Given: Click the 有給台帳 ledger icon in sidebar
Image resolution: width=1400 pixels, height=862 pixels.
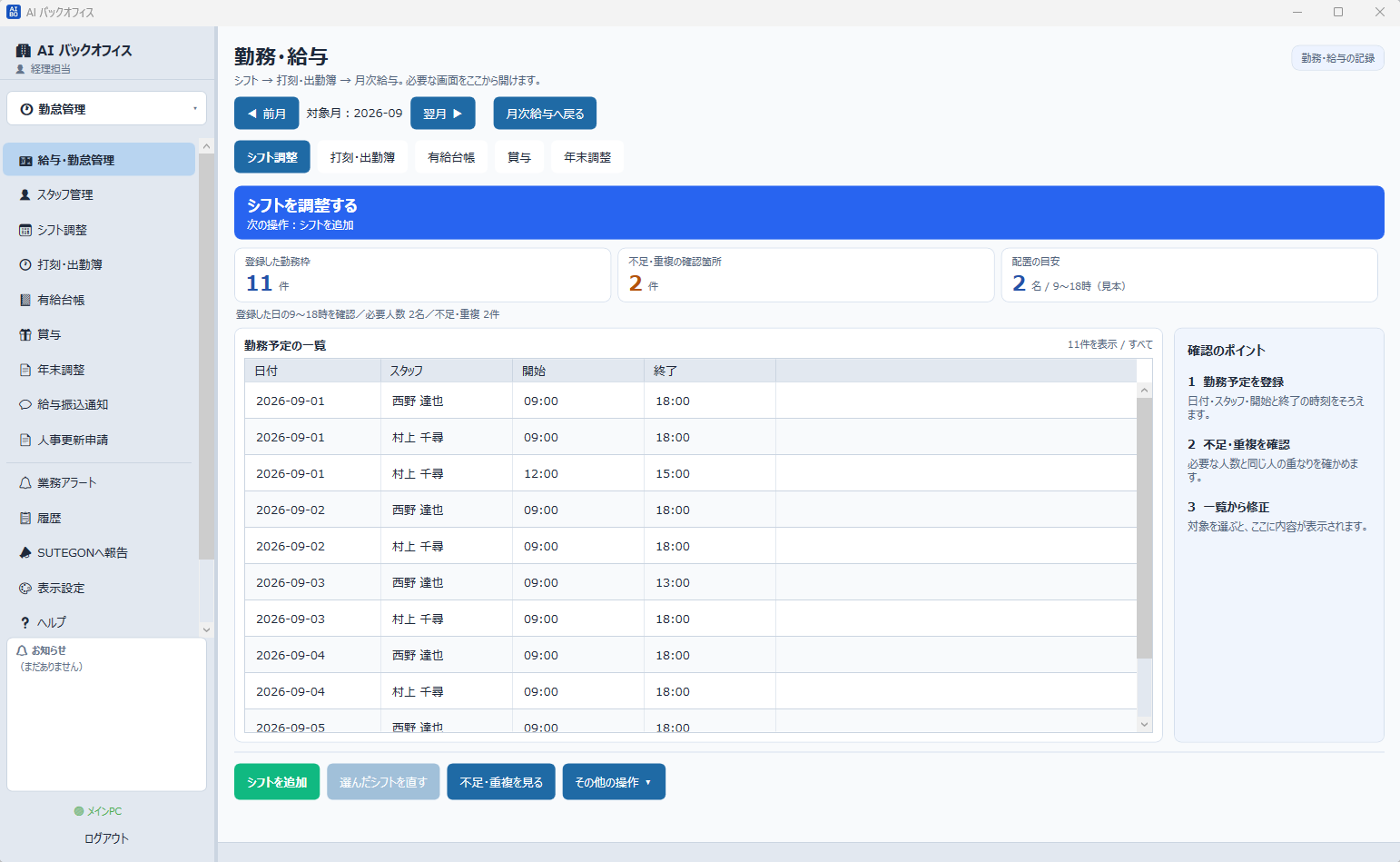Looking at the screenshot, I should tap(25, 300).
